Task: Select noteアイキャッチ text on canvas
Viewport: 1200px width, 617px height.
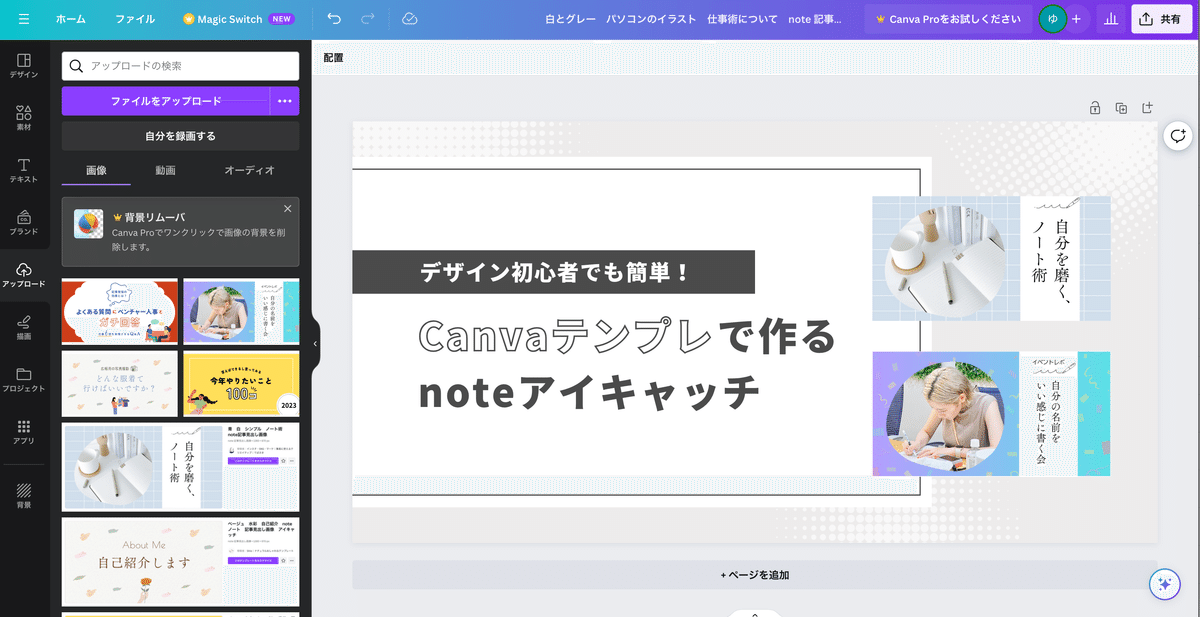Action: coord(590,392)
